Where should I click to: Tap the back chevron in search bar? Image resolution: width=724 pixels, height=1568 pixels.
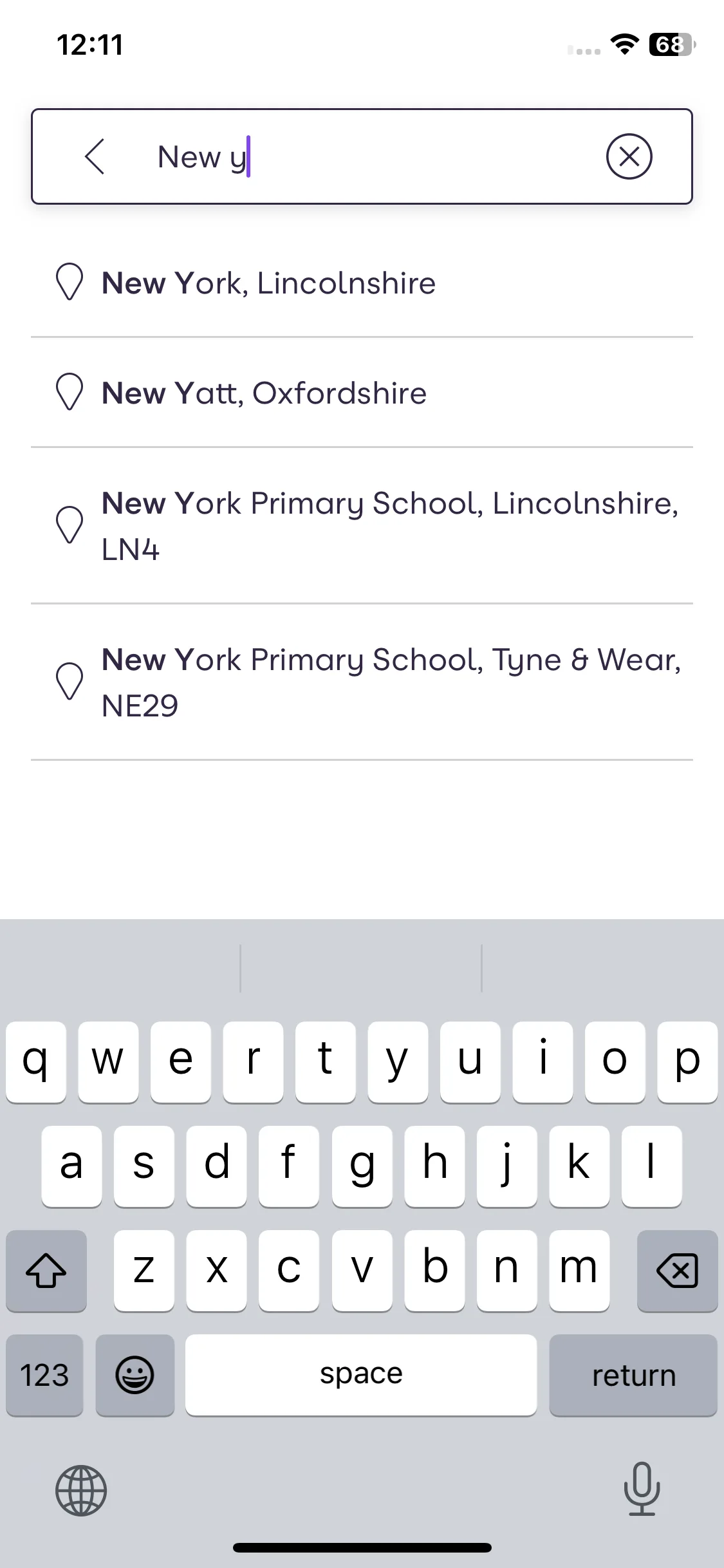(95, 156)
